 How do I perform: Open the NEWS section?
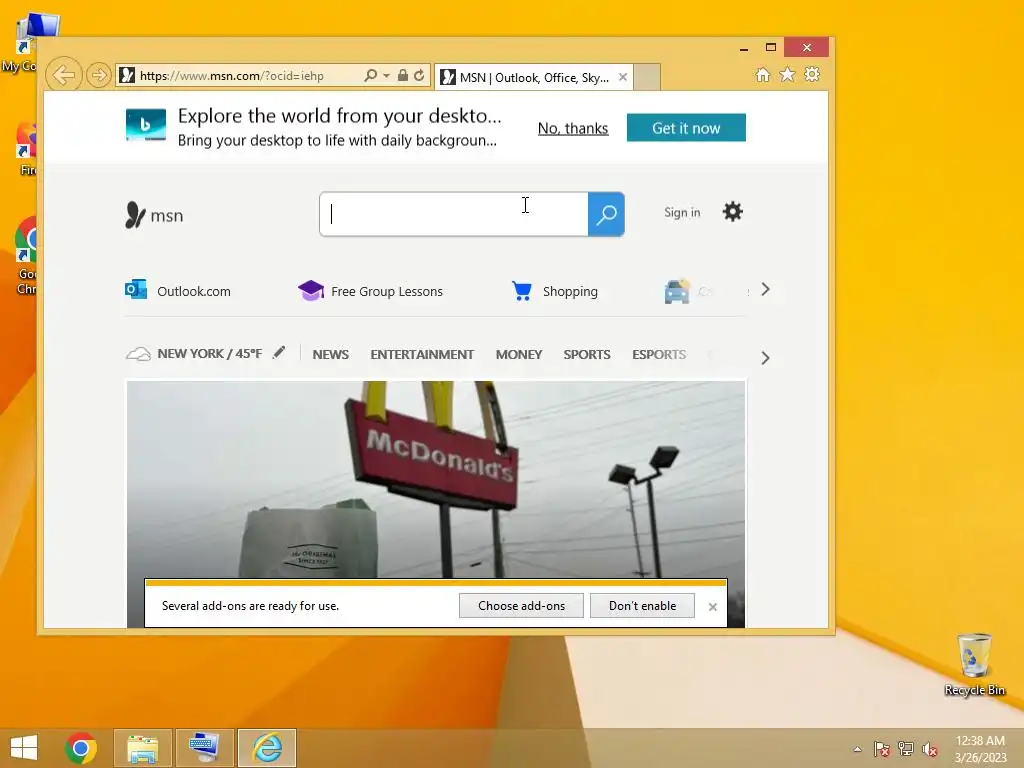(x=330, y=355)
